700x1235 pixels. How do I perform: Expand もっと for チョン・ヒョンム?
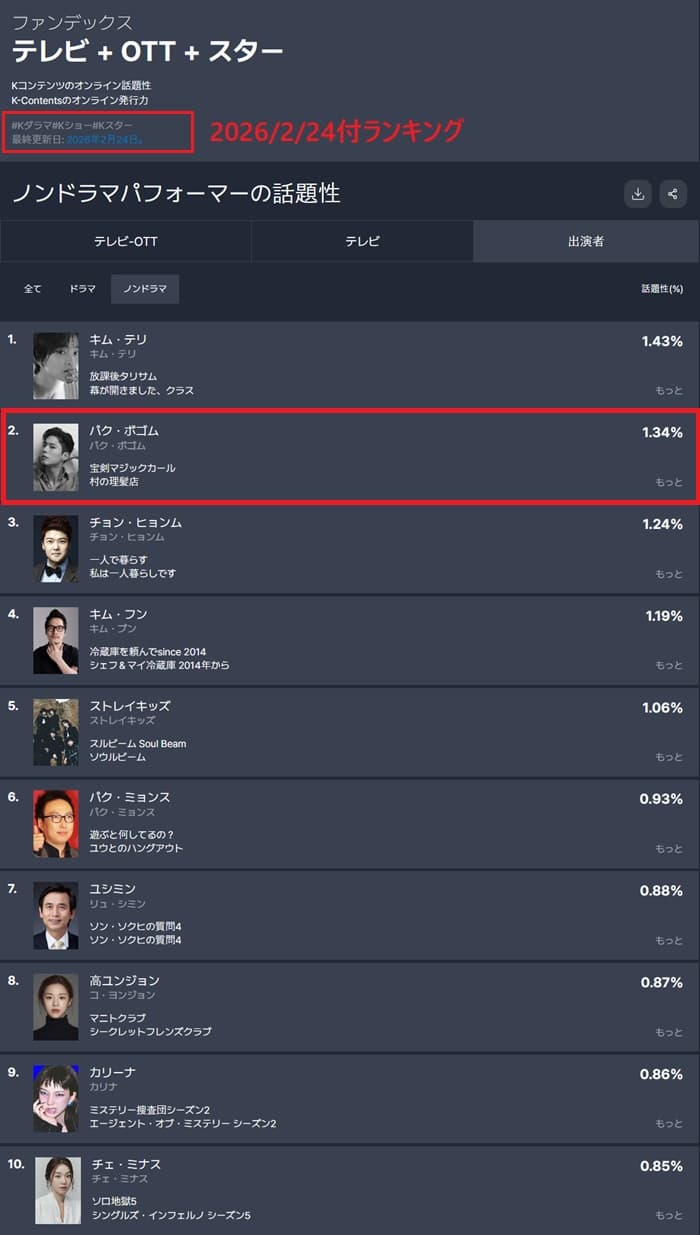click(669, 574)
